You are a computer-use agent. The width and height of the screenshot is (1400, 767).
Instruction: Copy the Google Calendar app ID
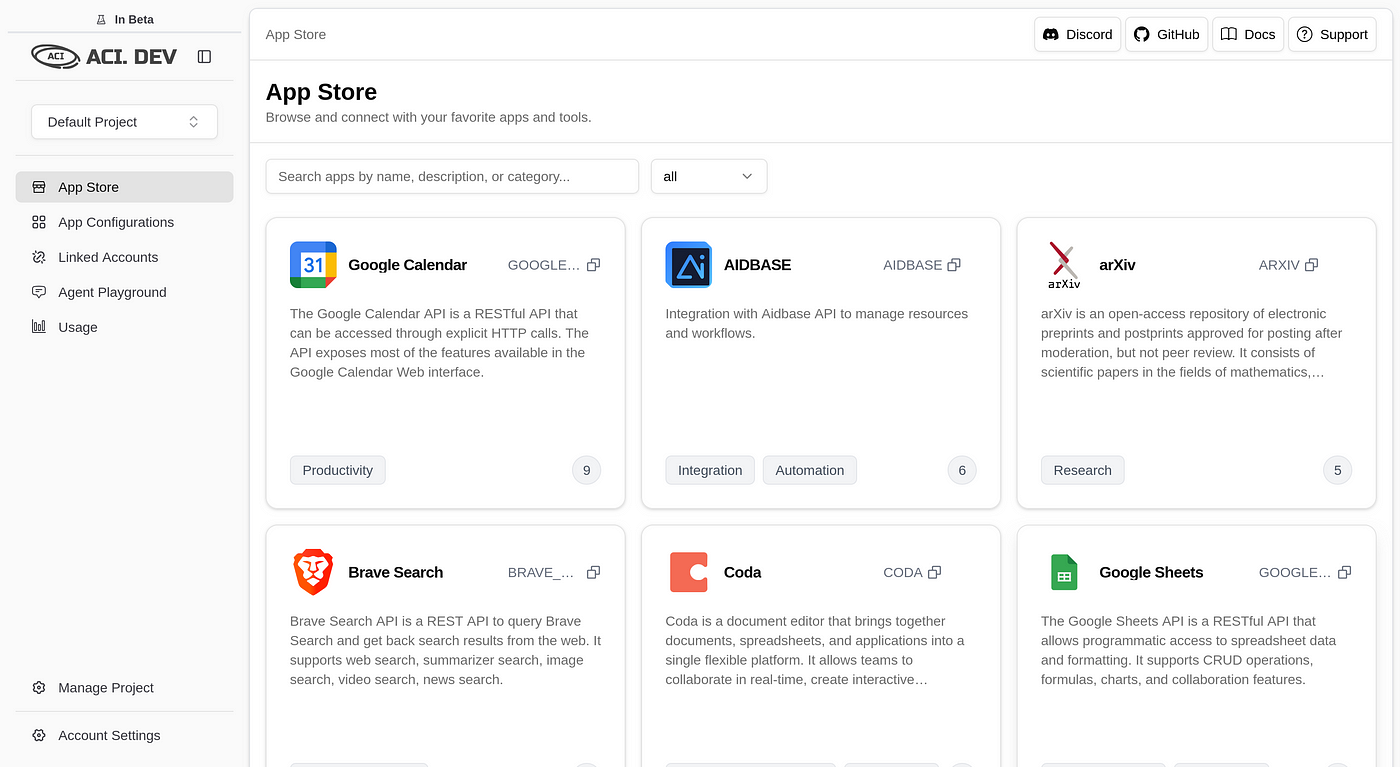pos(593,265)
